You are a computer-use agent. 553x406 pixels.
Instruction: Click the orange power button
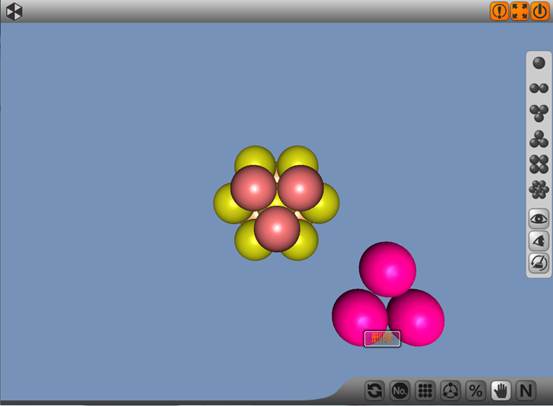tap(540, 11)
